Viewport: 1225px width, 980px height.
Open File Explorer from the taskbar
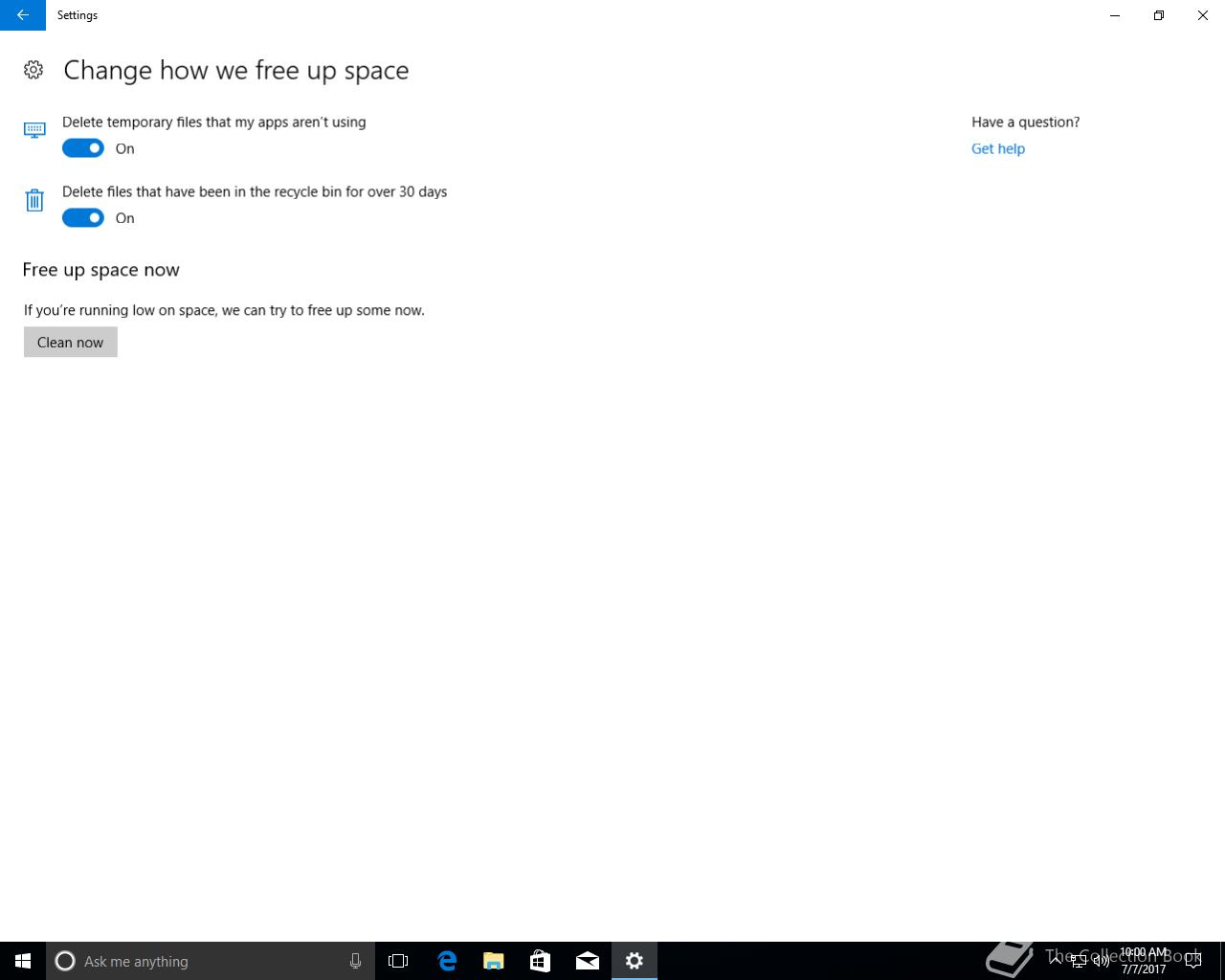(x=493, y=961)
